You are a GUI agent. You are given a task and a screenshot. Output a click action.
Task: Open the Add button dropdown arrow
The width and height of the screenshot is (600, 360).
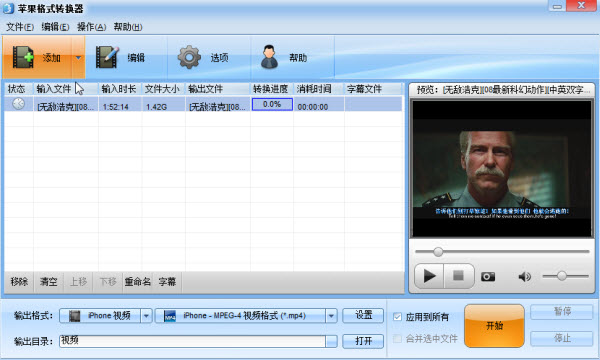(78, 58)
